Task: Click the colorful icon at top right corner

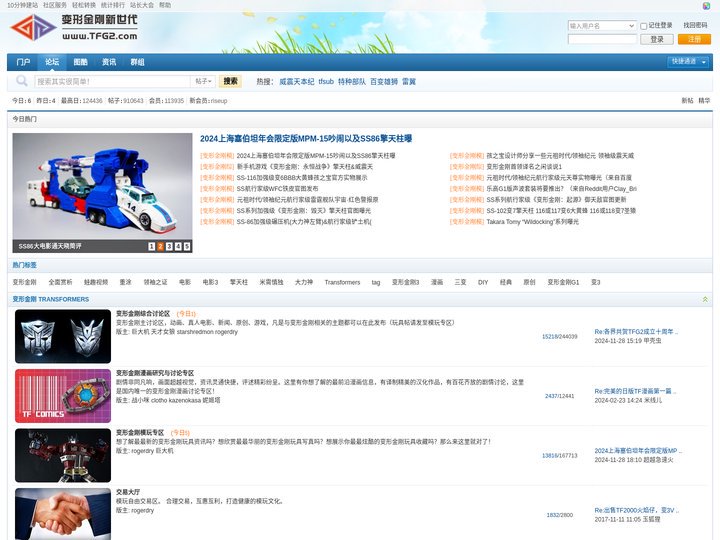Action: click(707, 6)
